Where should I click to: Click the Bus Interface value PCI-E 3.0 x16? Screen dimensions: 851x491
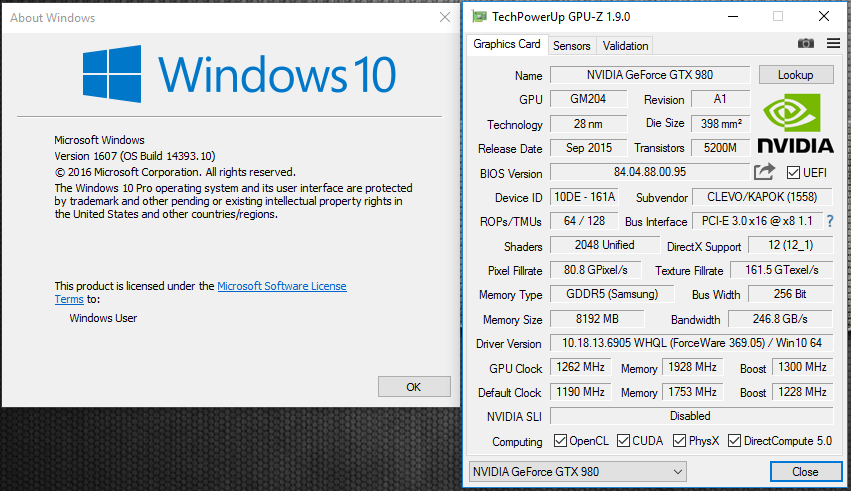pyautogui.click(x=757, y=221)
